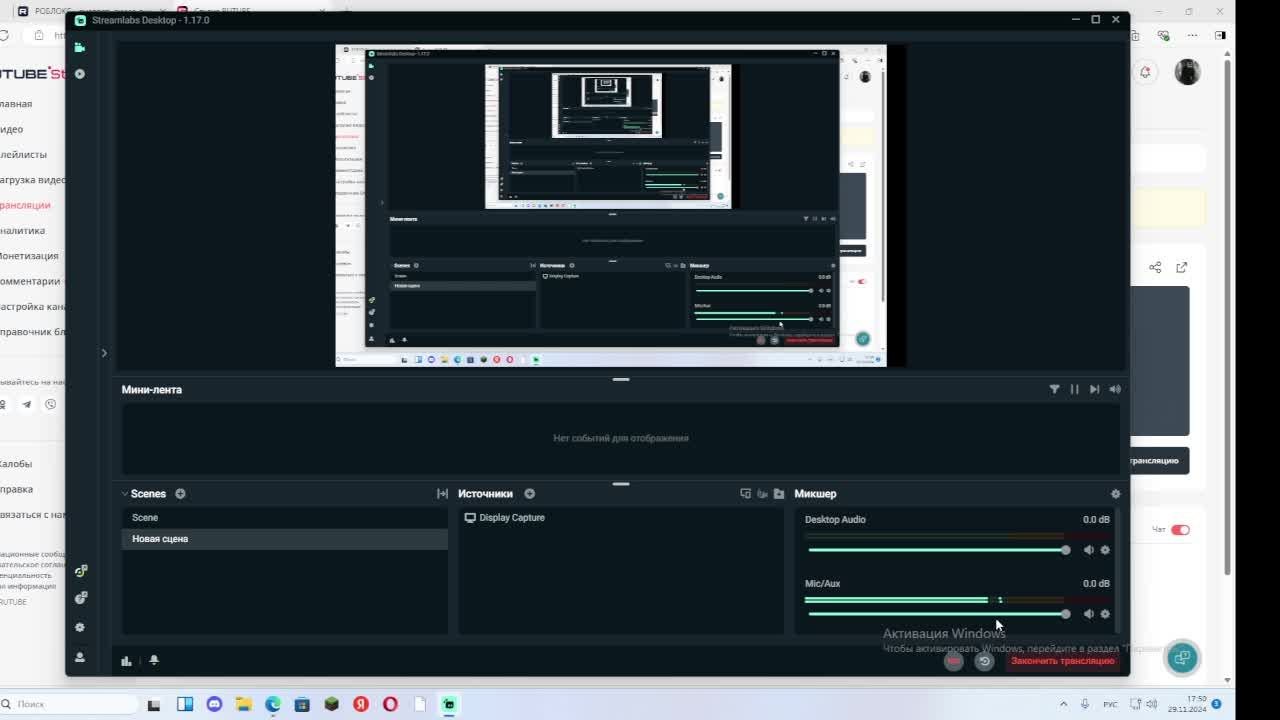This screenshot has width=1280, height=720.
Task: Add a new scene with plus icon
Action: pos(181,494)
